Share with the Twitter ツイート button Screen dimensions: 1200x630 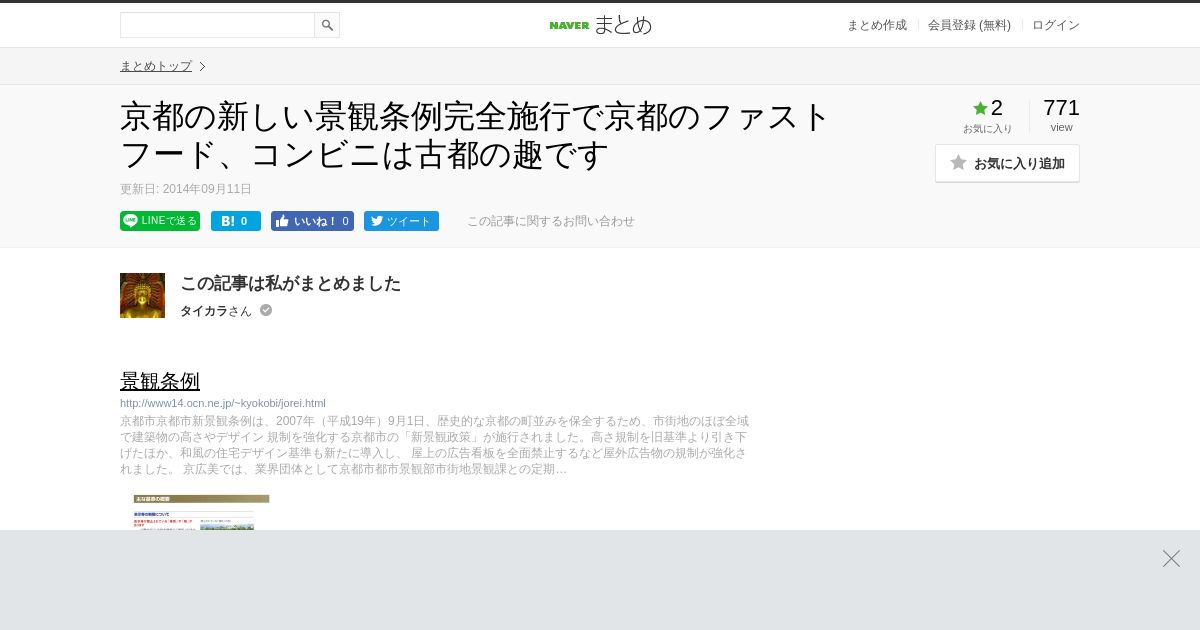(401, 221)
